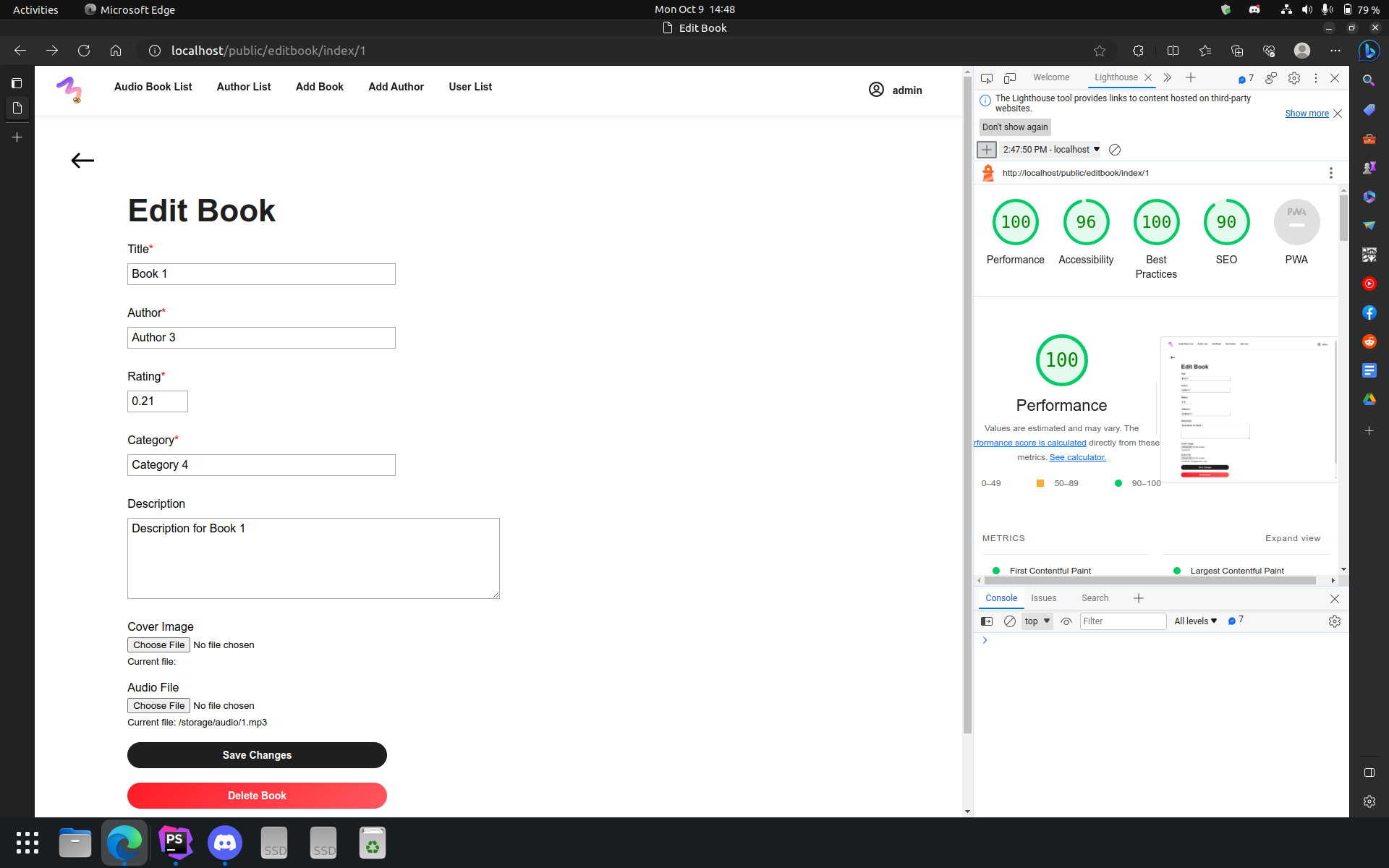This screenshot has width=1389, height=868.
Task: Expand the Lighthouse report time dropdown
Action: [x=1051, y=150]
